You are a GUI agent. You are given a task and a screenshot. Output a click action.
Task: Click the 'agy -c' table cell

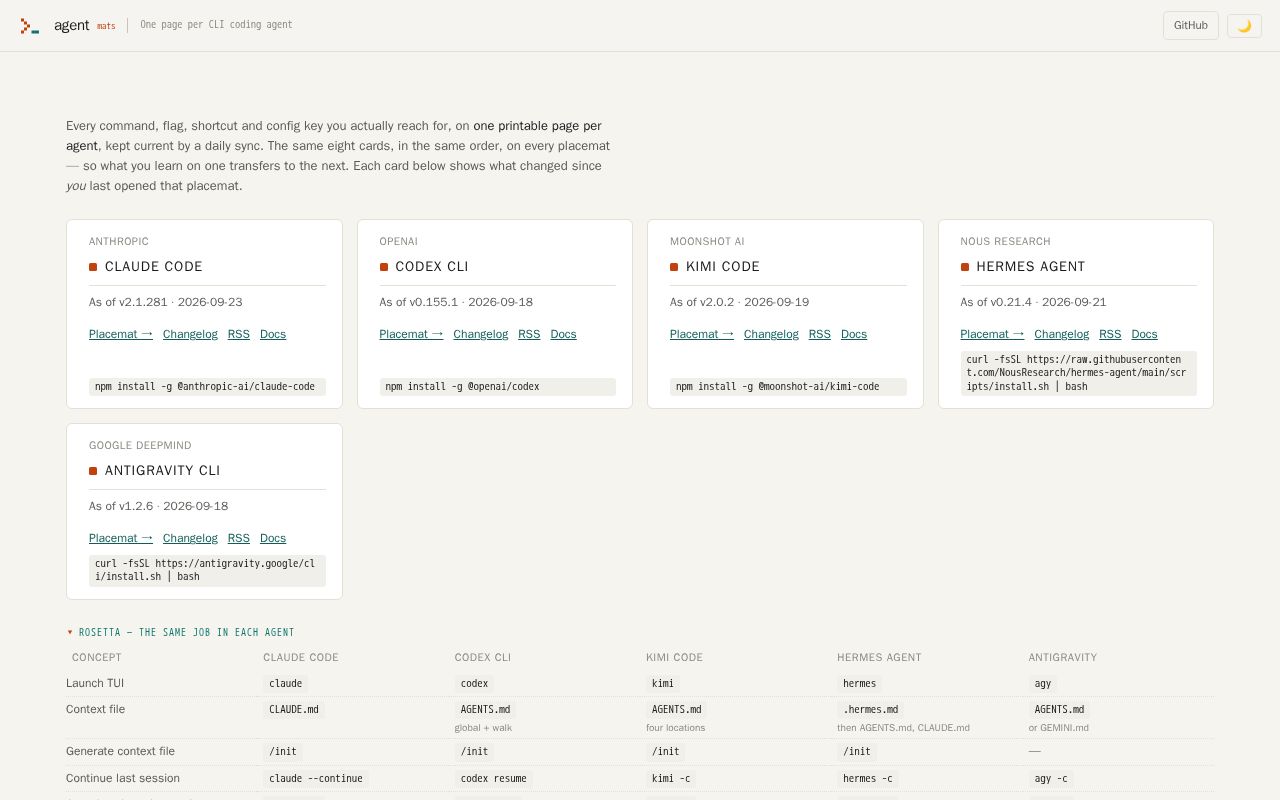(1051, 778)
